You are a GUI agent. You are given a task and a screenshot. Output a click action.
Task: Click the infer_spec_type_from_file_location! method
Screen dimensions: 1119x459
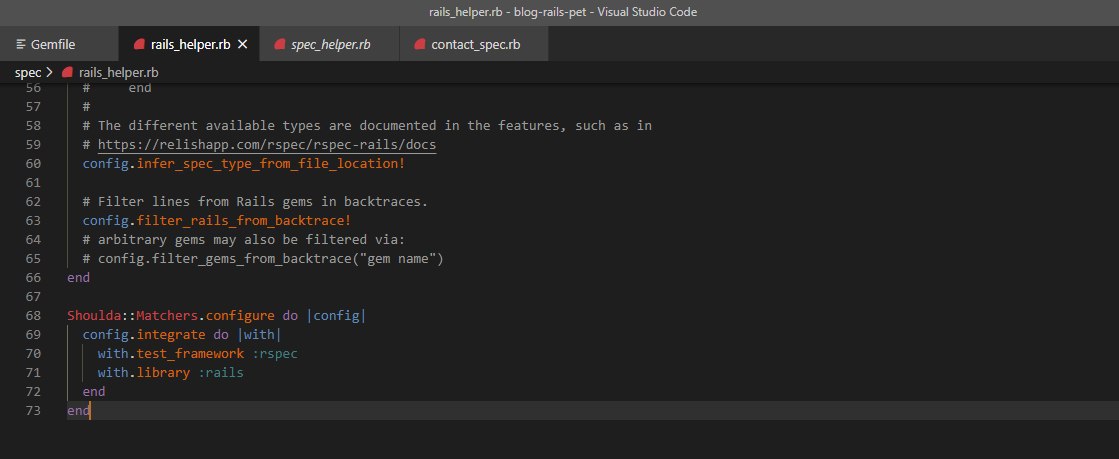tap(270, 163)
